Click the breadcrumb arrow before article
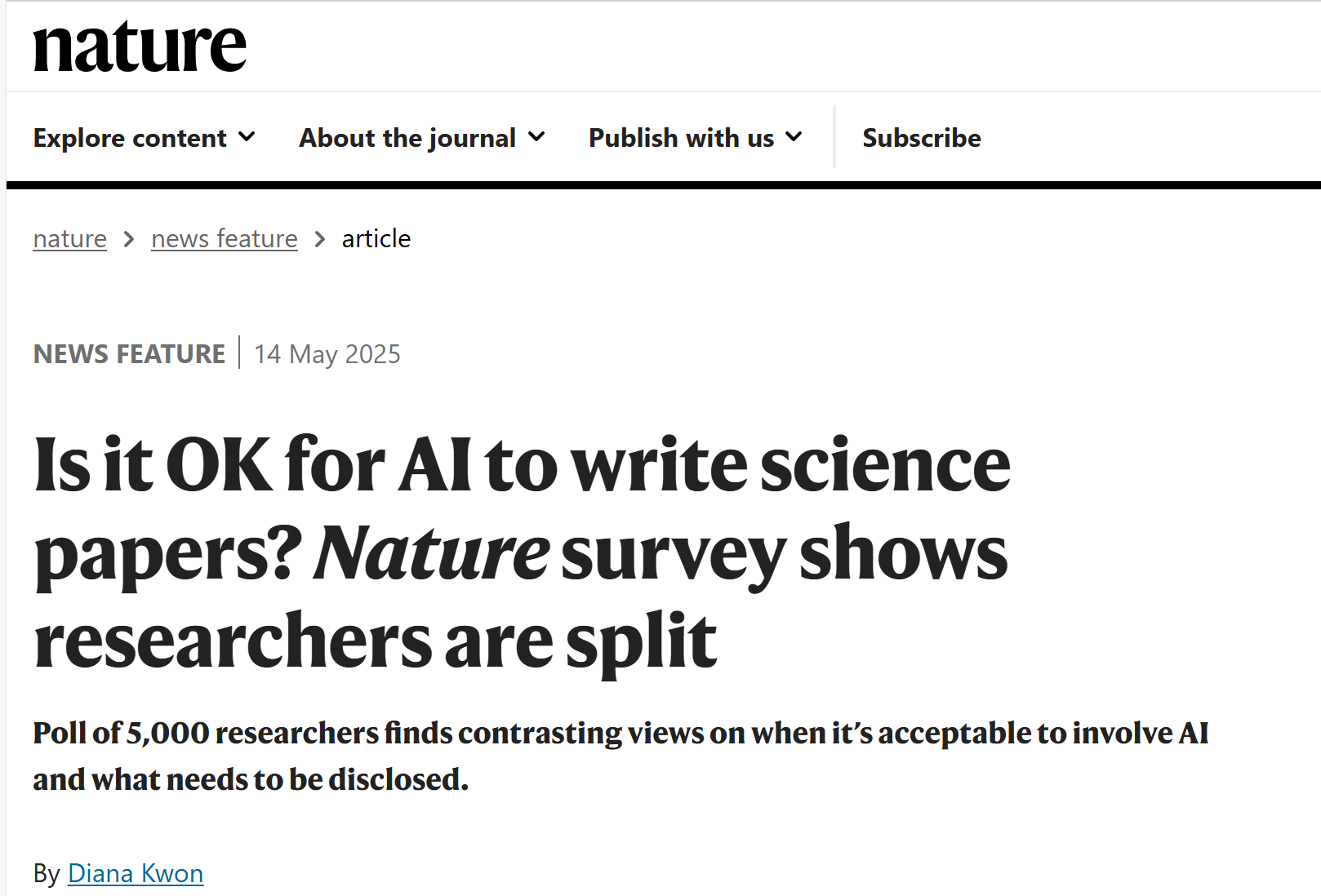 [320, 239]
